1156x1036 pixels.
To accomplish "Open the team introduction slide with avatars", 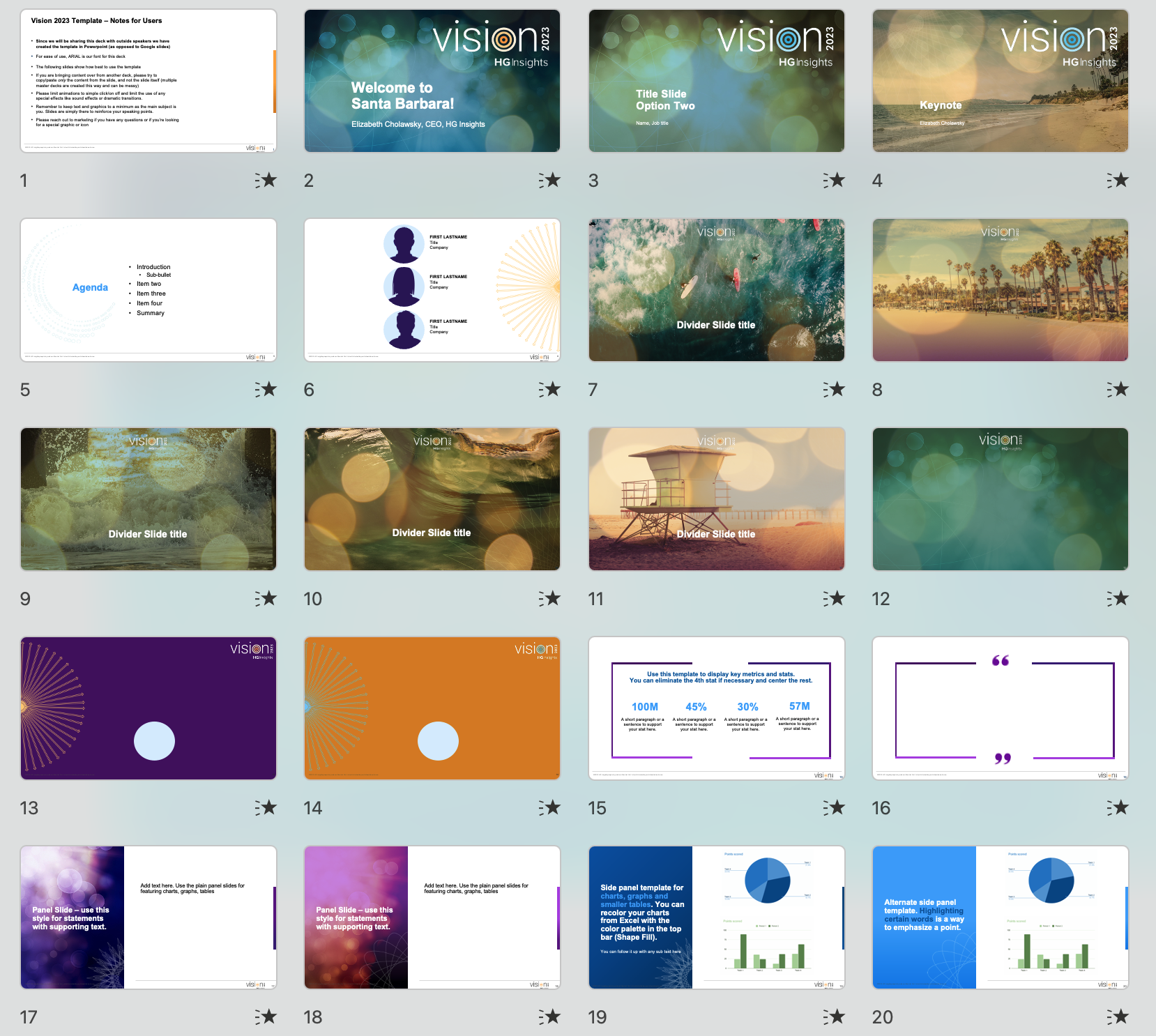I will tap(432, 289).
